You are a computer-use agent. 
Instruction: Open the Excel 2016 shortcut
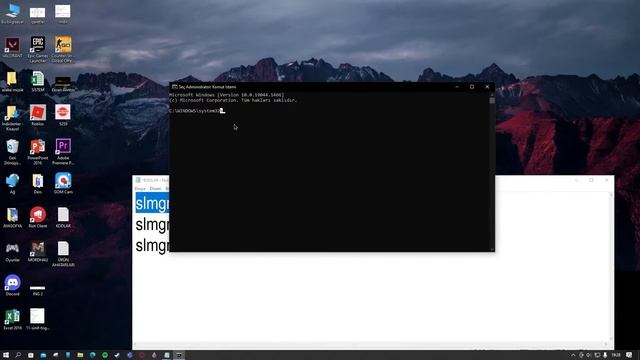click(12, 319)
